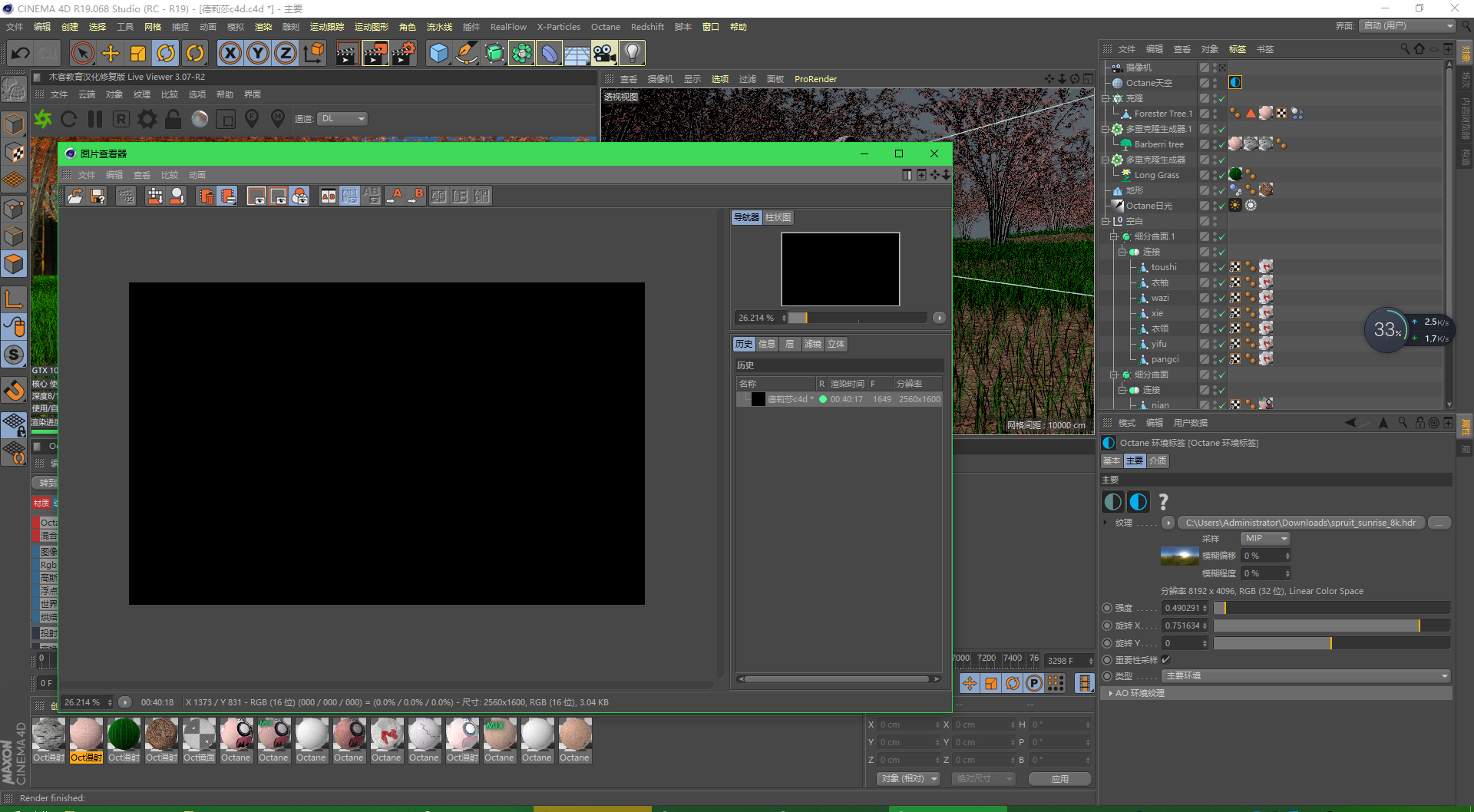This screenshot has height=812, width=1474.
Task: Open the 类型 主要环境 dropdown
Action: point(1306,676)
